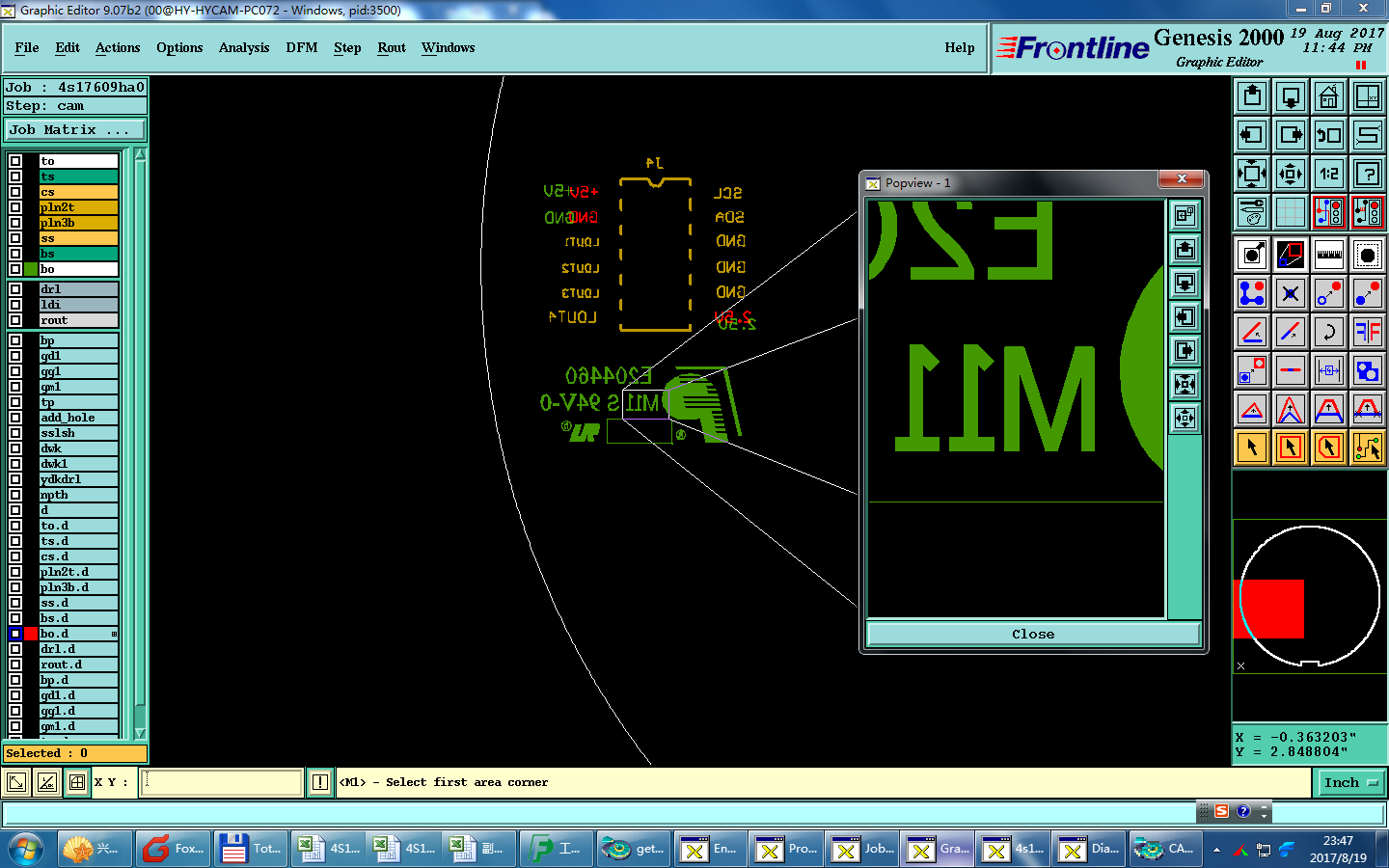The width and height of the screenshot is (1389, 868).
Task: Toggle the checkbox for layer 'bo.d'
Action: tap(15, 634)
